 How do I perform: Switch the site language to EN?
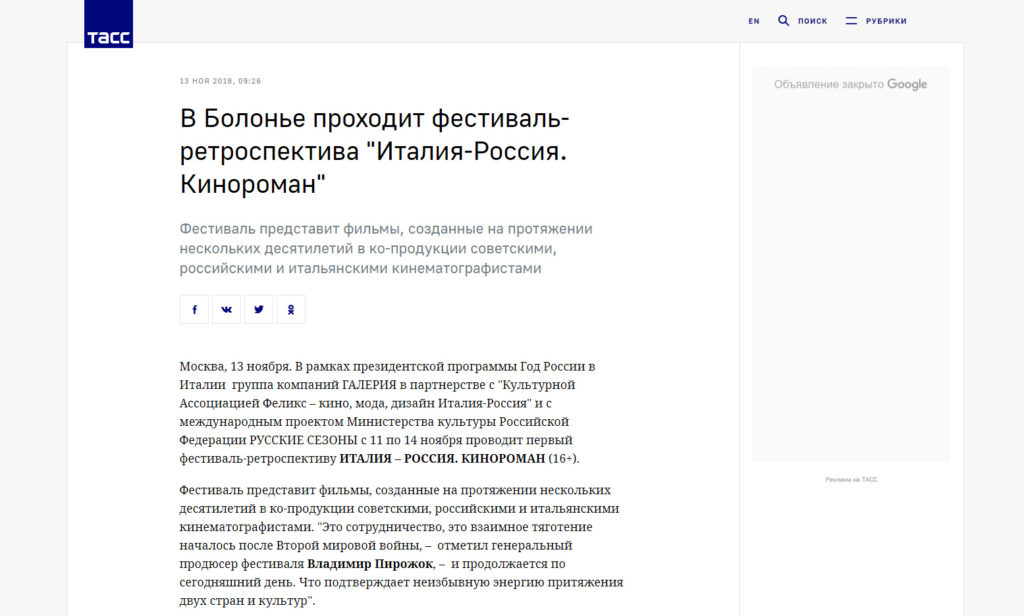pyautogui.click(x=754, y=21)
